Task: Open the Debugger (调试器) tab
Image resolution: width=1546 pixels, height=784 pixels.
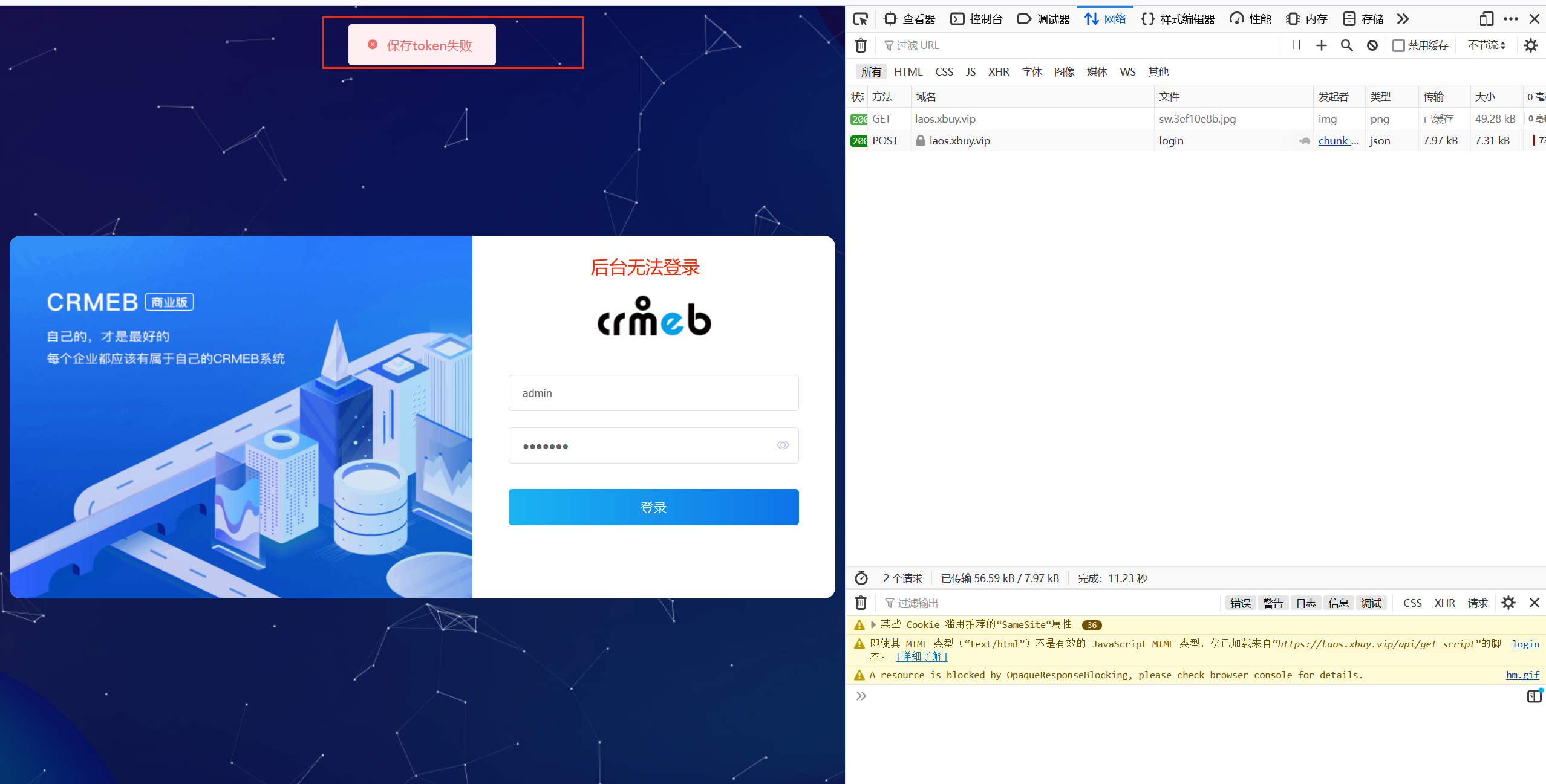Action: (x=1043, y=19)
